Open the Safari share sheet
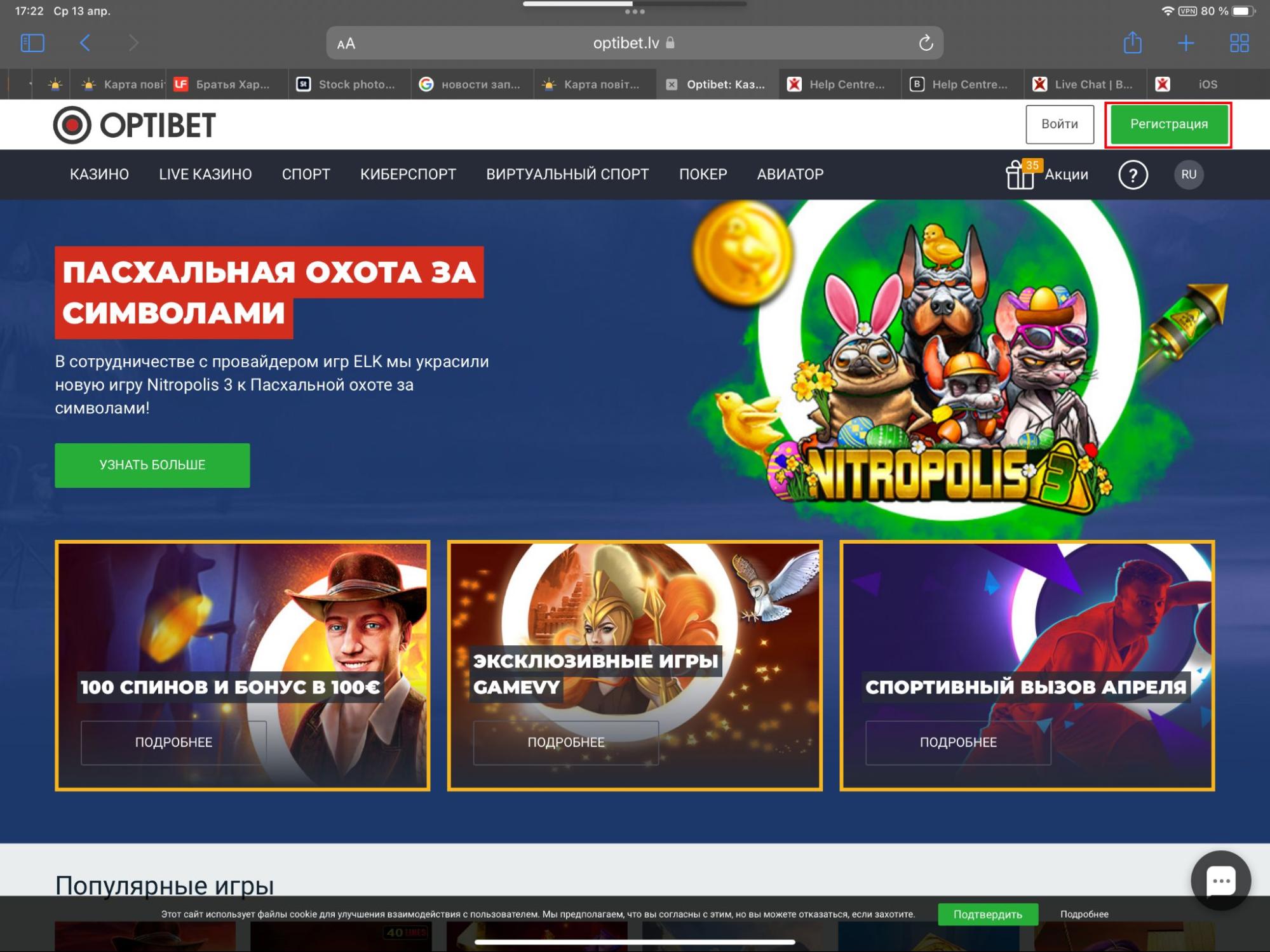 coord(1132,43)
